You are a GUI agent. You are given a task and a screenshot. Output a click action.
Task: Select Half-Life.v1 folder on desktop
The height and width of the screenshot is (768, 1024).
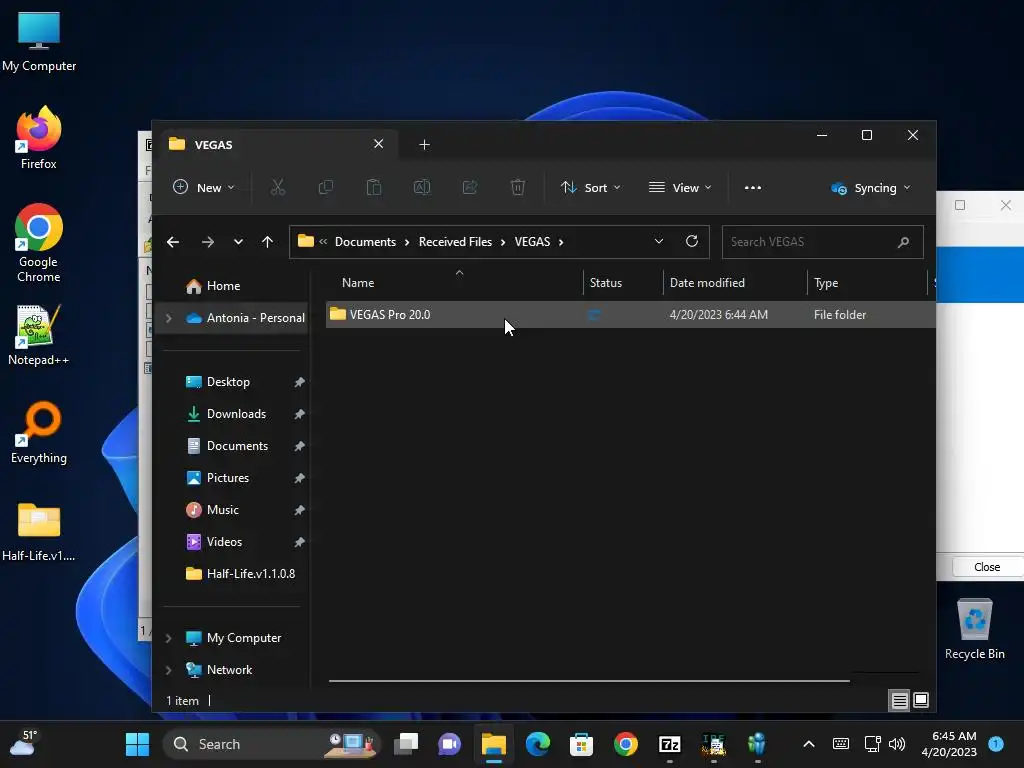coord(39,532)
